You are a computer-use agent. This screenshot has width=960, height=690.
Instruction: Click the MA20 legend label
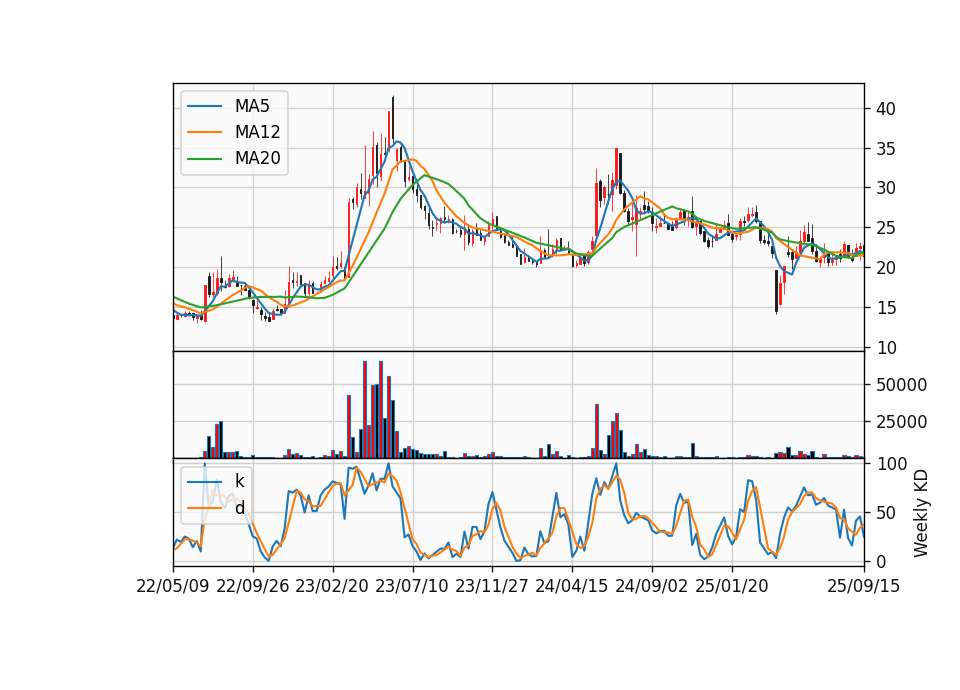tap(257, 158)
